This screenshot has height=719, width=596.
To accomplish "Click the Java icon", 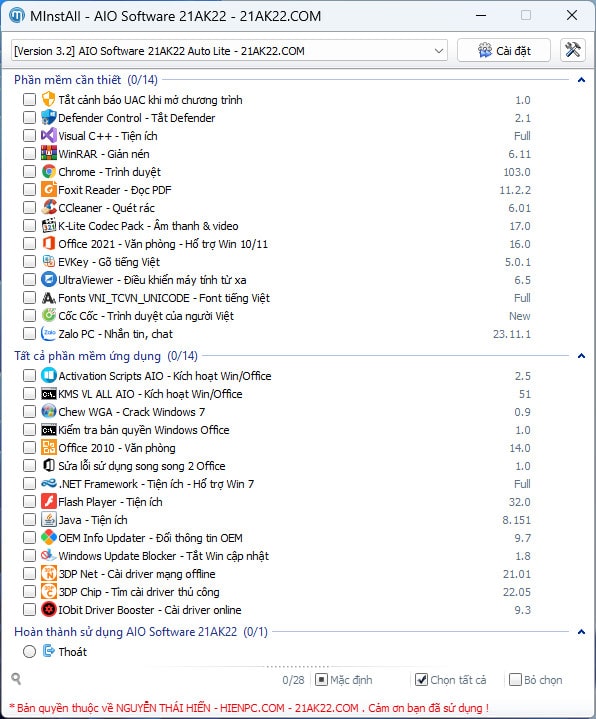I will (x=49, y=520).
